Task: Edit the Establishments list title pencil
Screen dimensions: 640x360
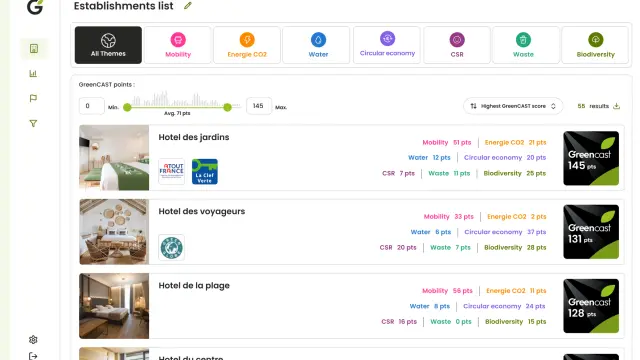Action: [188, 6]
